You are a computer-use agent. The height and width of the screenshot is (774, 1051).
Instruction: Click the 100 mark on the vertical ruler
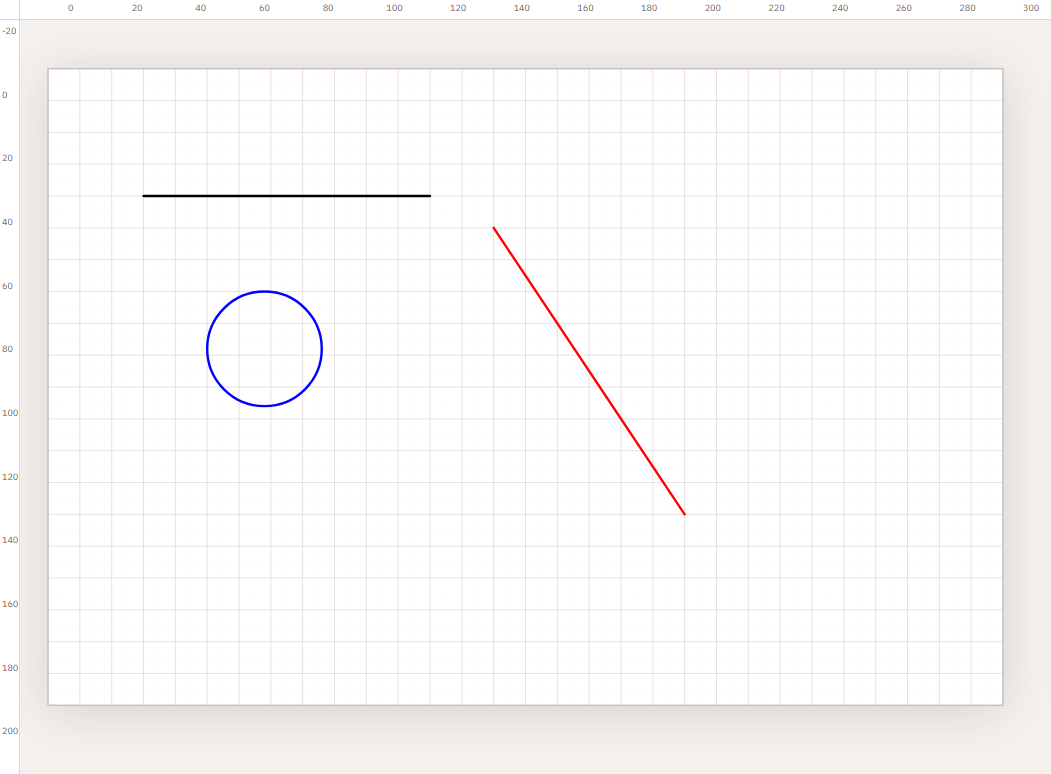tap(10, 413)
